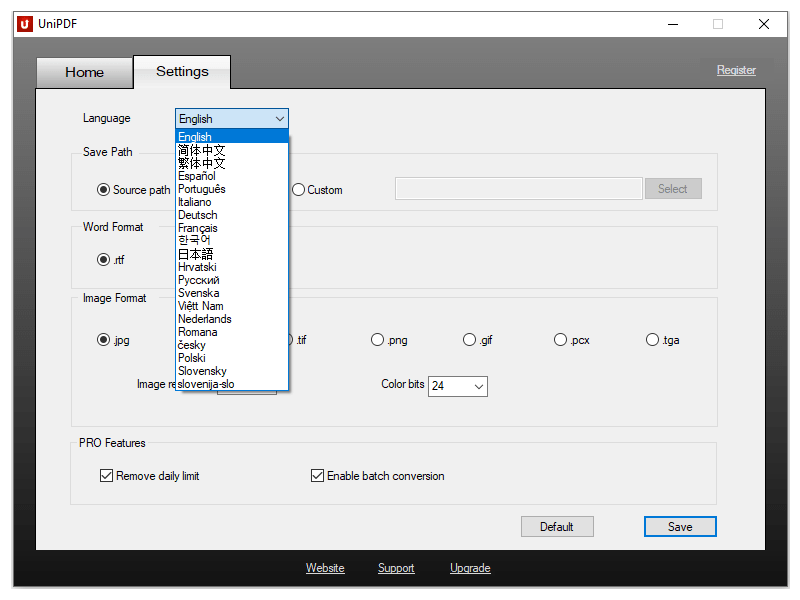Switch to the Home tab
This screenshot has height=600, width=800.
84,72
